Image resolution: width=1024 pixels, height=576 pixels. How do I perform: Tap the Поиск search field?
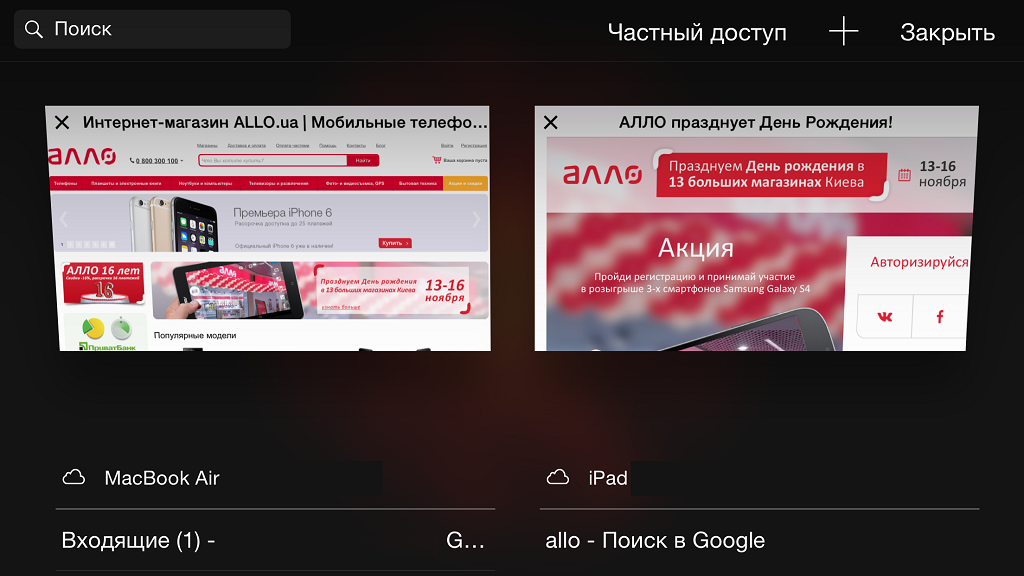click(152, 29)
